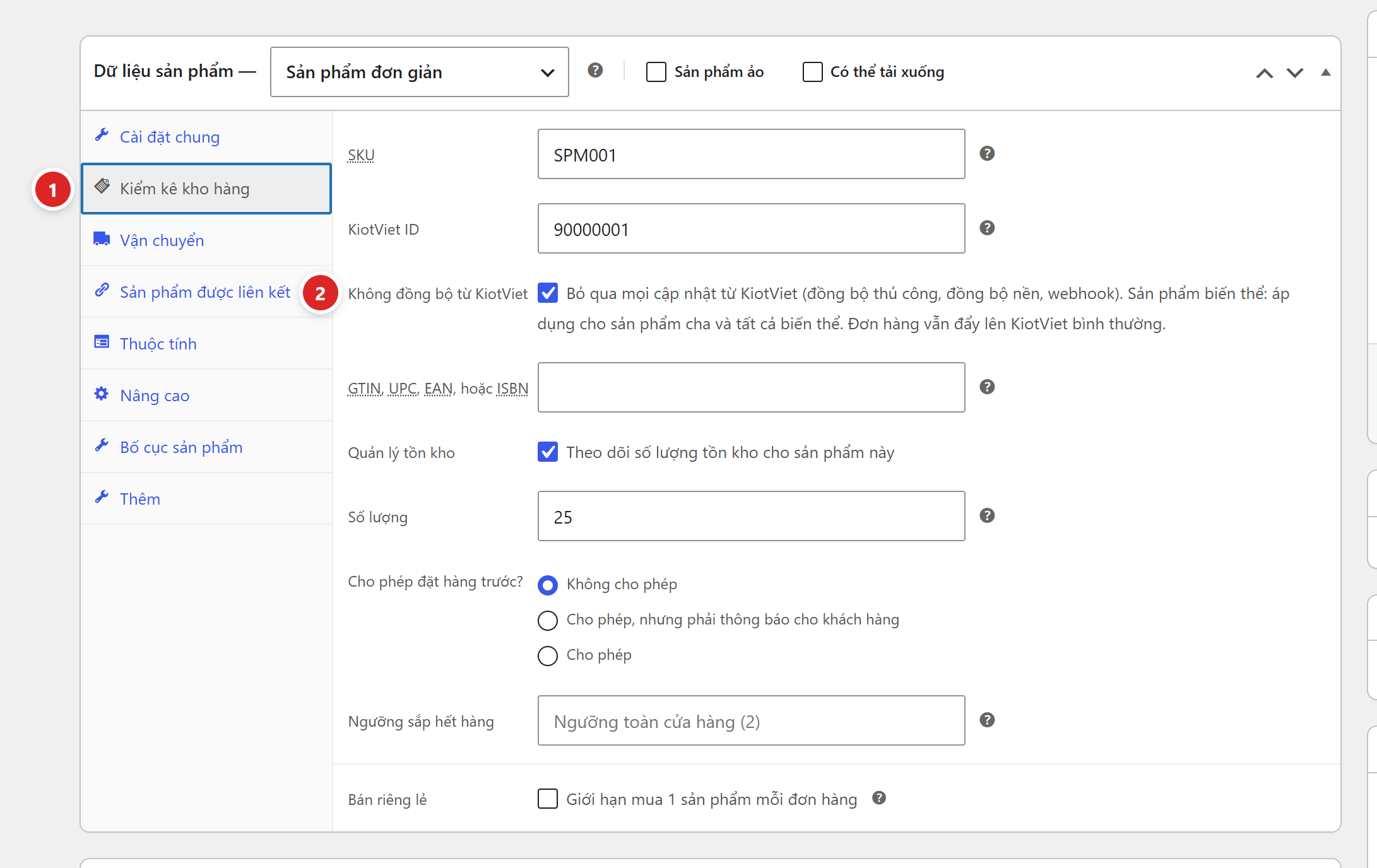Open the Sản phẩm đơn giản product type dropdown

tap(420, 72)
